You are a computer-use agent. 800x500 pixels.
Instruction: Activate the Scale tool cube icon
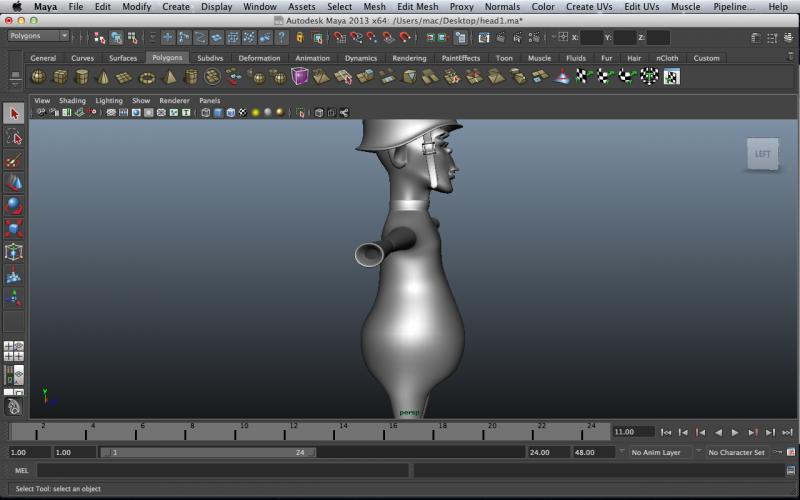pos(14,229)
